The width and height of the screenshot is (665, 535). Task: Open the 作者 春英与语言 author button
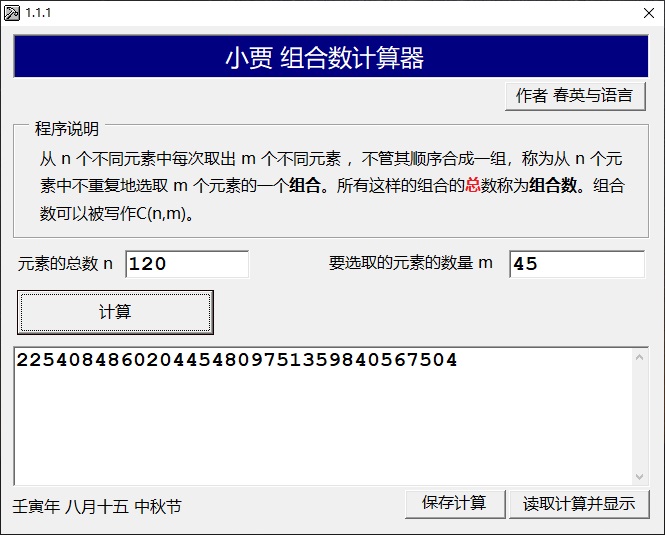point(574,96)
